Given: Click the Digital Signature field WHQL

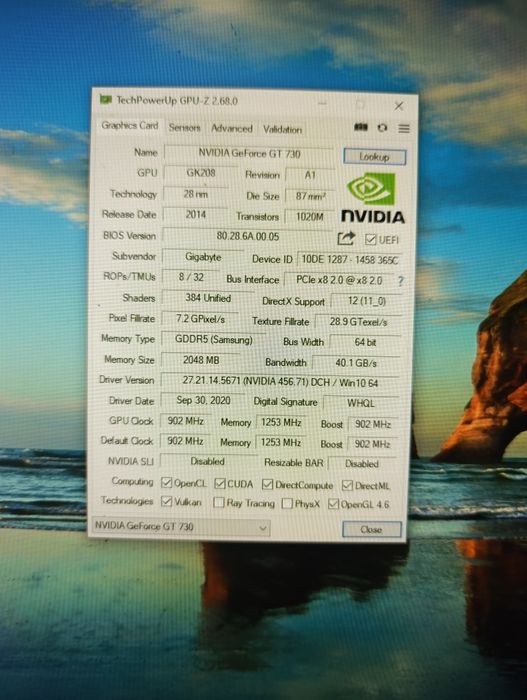Looking at the screenshot, I should [x=361, y=403].
